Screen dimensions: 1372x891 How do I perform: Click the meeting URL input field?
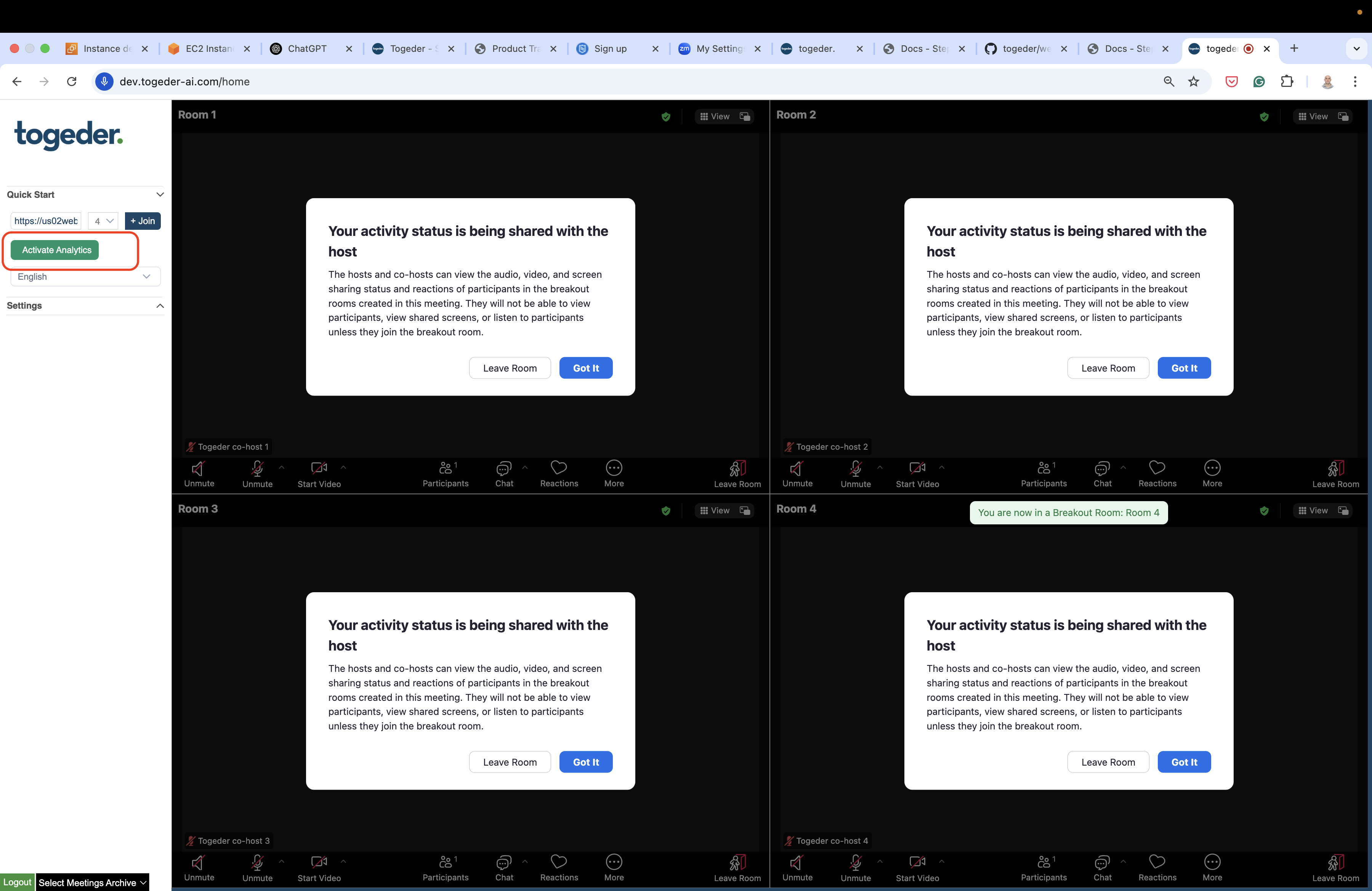45,221
